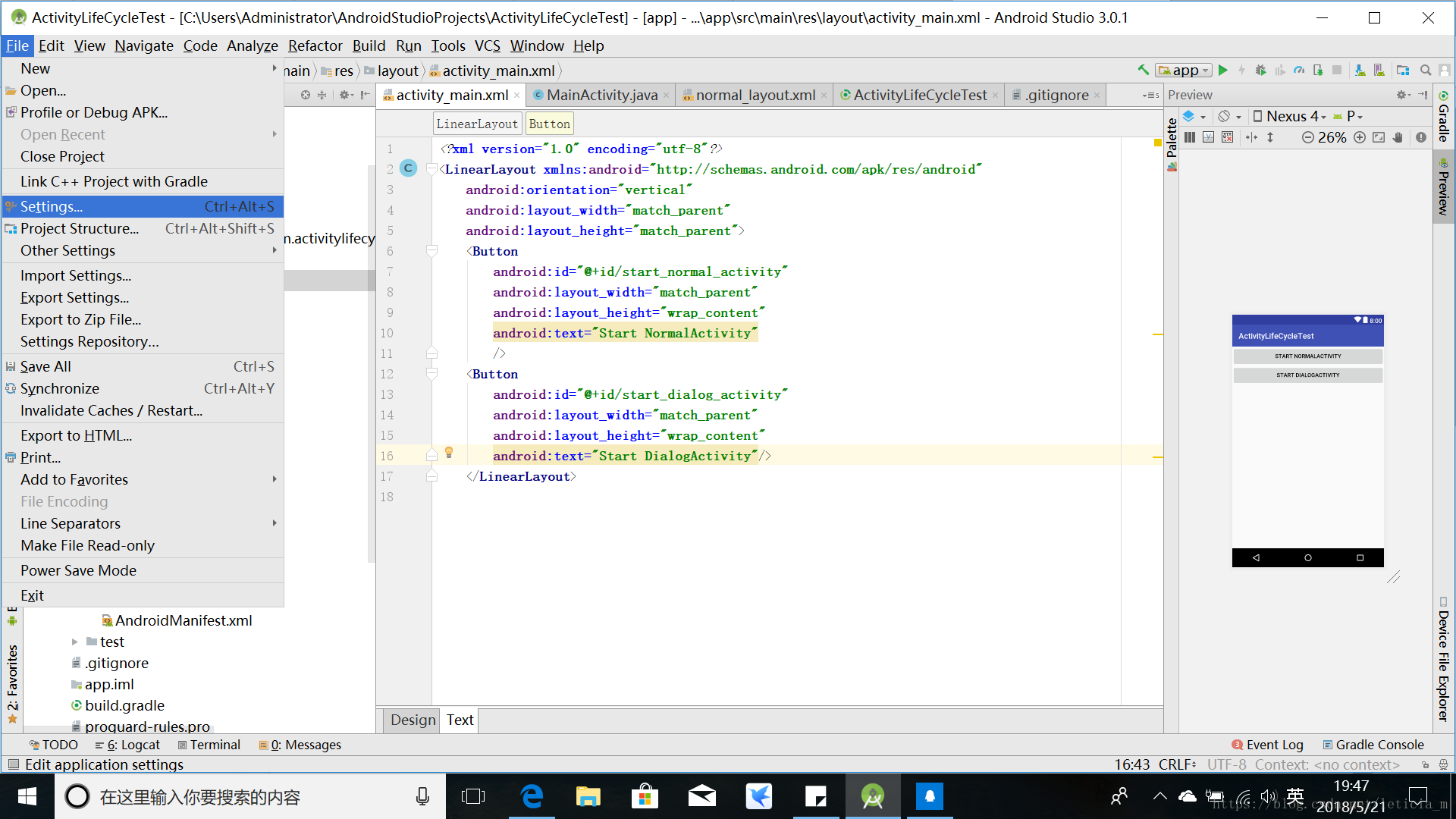
Task: Click the scroll from source target icon
Action: tap(305, 95)
